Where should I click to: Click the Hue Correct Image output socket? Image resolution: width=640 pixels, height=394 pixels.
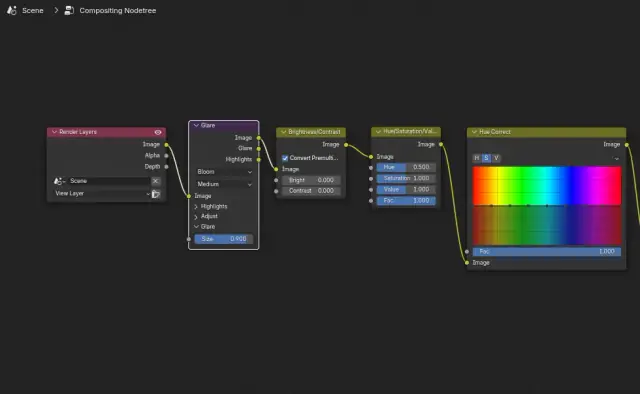(627, 145)
